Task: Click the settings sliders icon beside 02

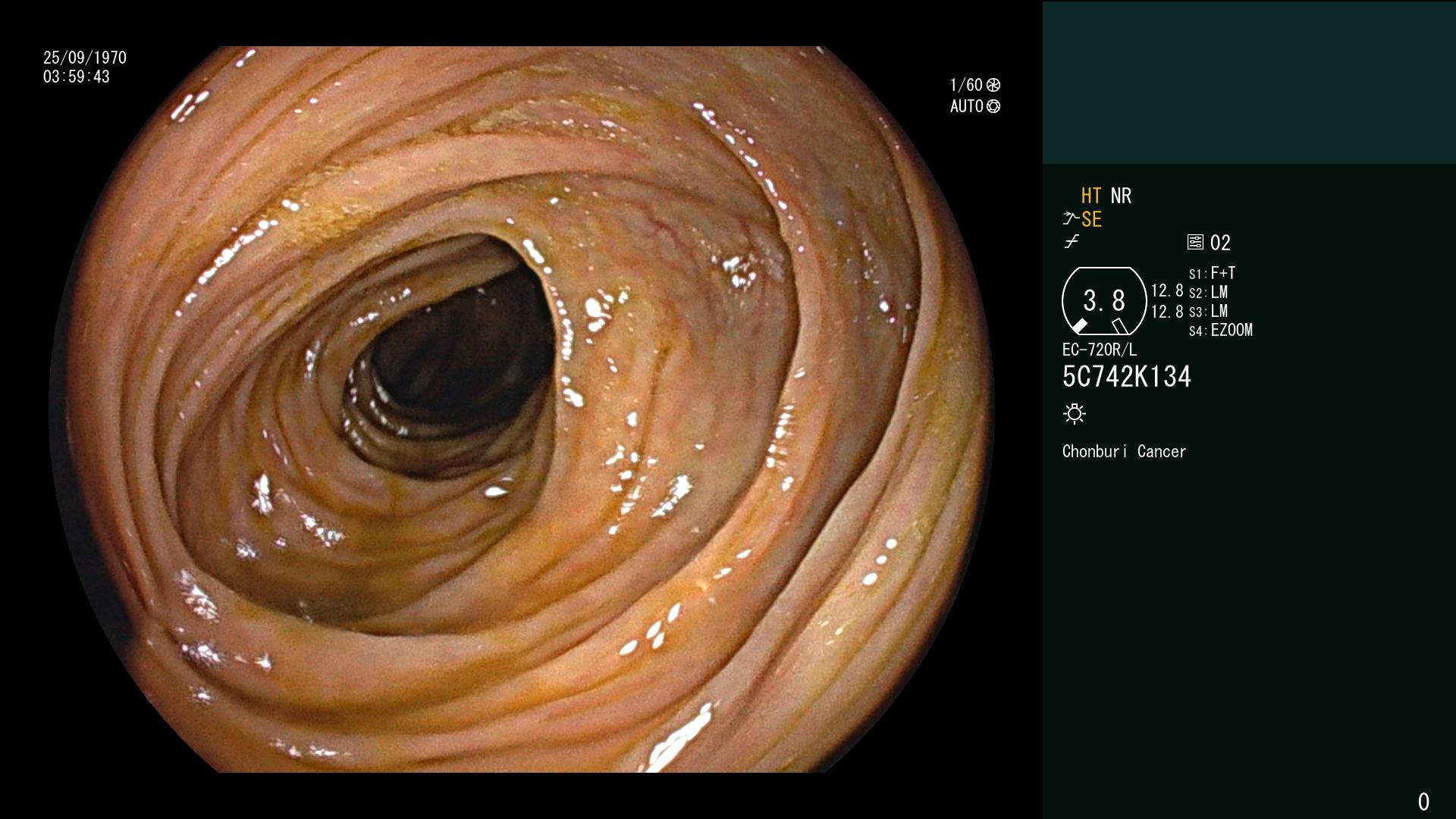Action: [x=1195, y=243]
